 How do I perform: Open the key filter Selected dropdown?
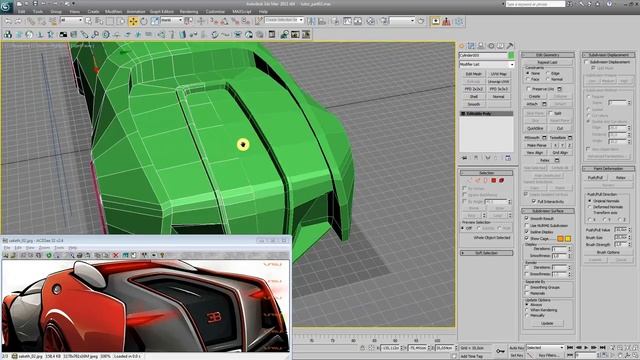(544, 347)
